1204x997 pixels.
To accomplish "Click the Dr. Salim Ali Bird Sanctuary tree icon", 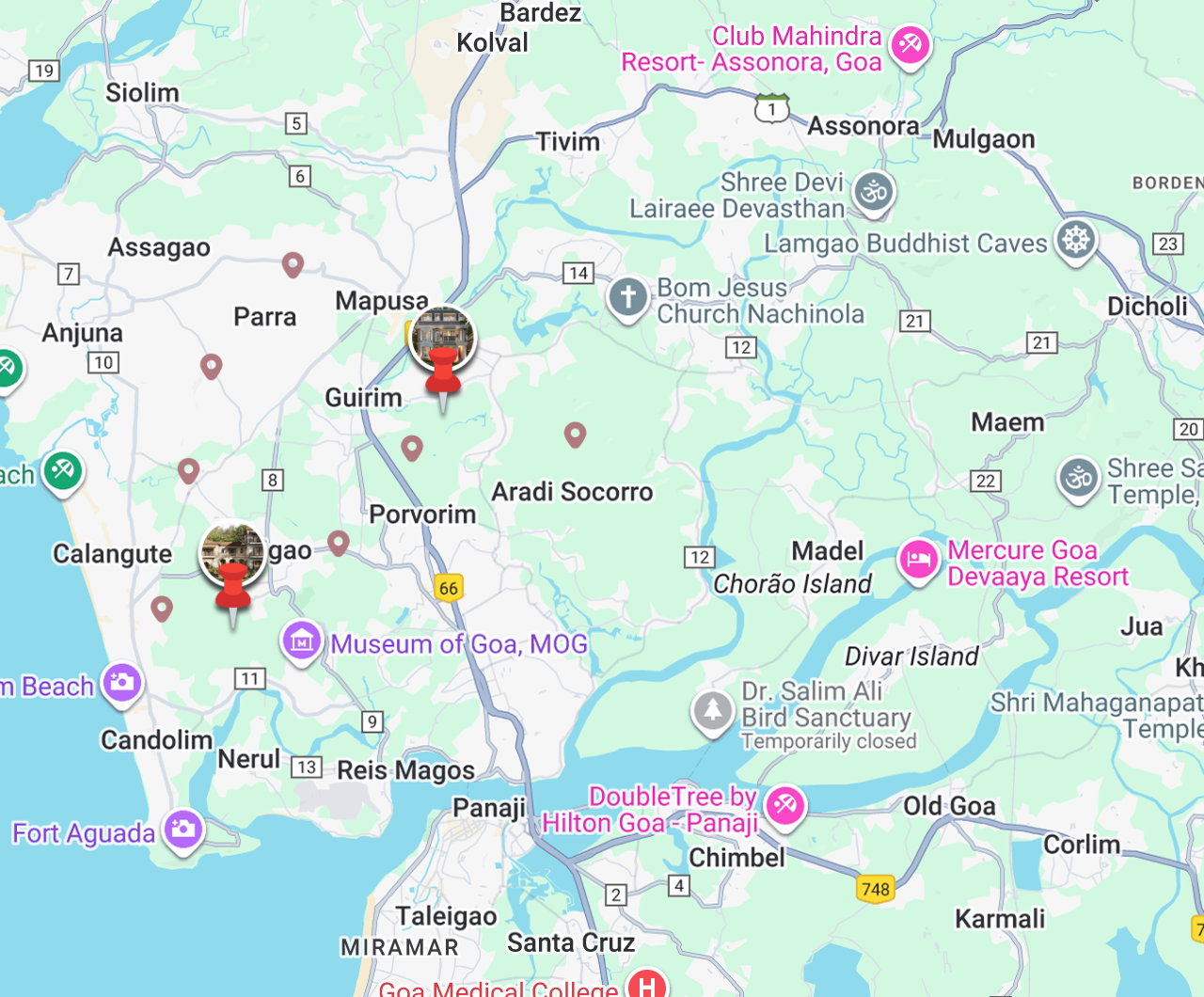I will pyautogui.click(x=712, y=711).
